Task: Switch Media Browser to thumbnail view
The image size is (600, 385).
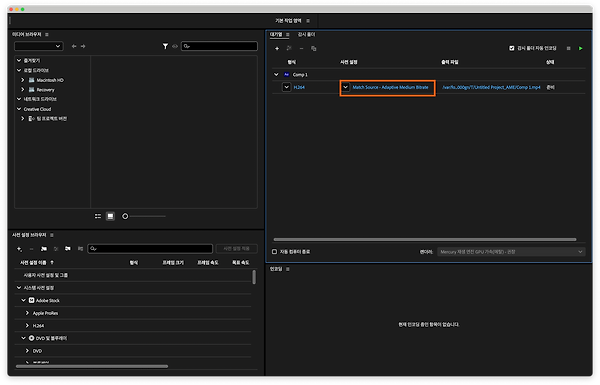Action: (x=110, y=217)
